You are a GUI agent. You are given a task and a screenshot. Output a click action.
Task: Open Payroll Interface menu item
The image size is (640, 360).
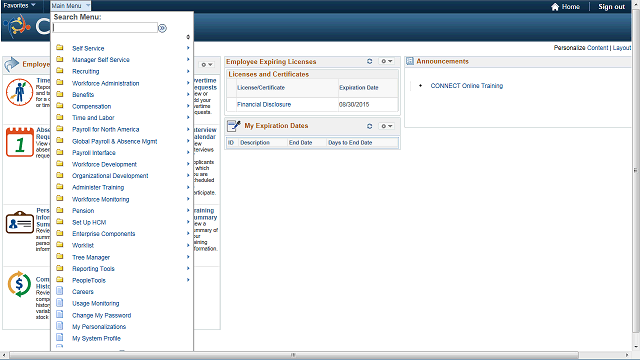click(94, 153)
